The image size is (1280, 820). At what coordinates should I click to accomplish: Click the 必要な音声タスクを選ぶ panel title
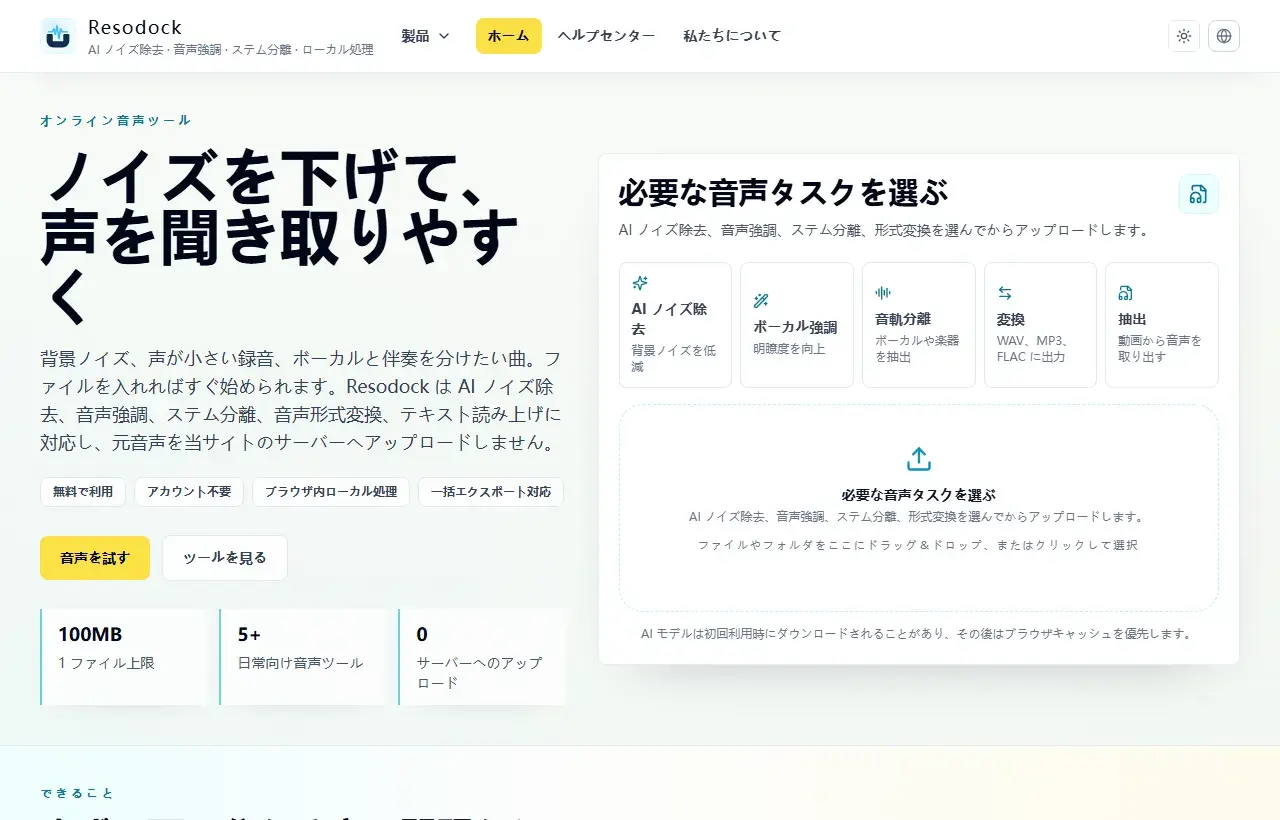783,192
